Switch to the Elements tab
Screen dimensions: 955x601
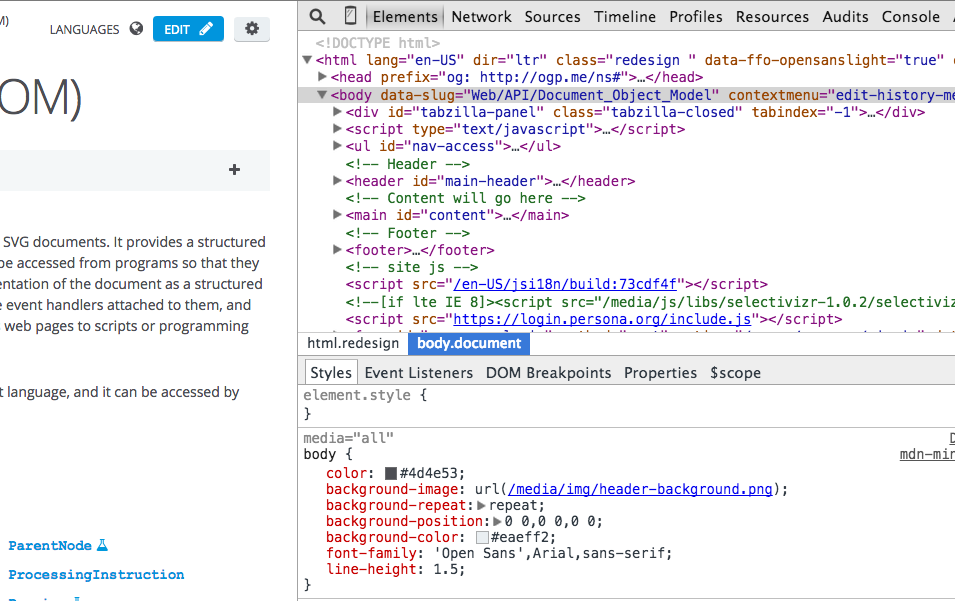coord(405,16)
